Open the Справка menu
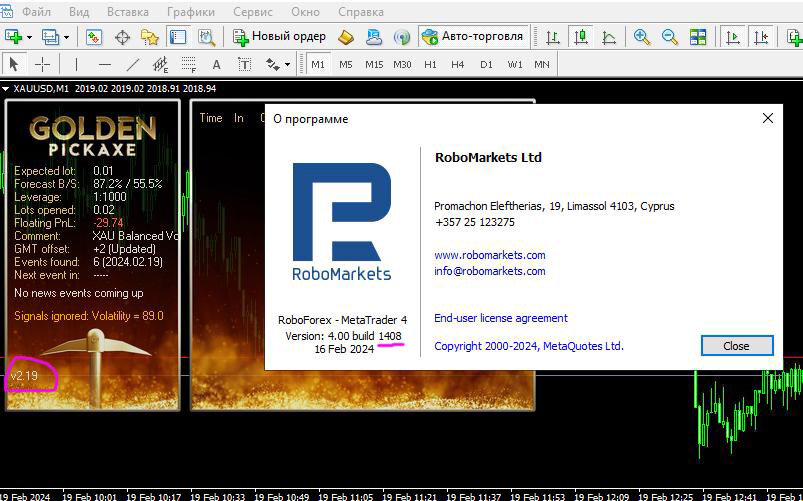The width and height of the screenshot is (803, 501). coord(361,12)
